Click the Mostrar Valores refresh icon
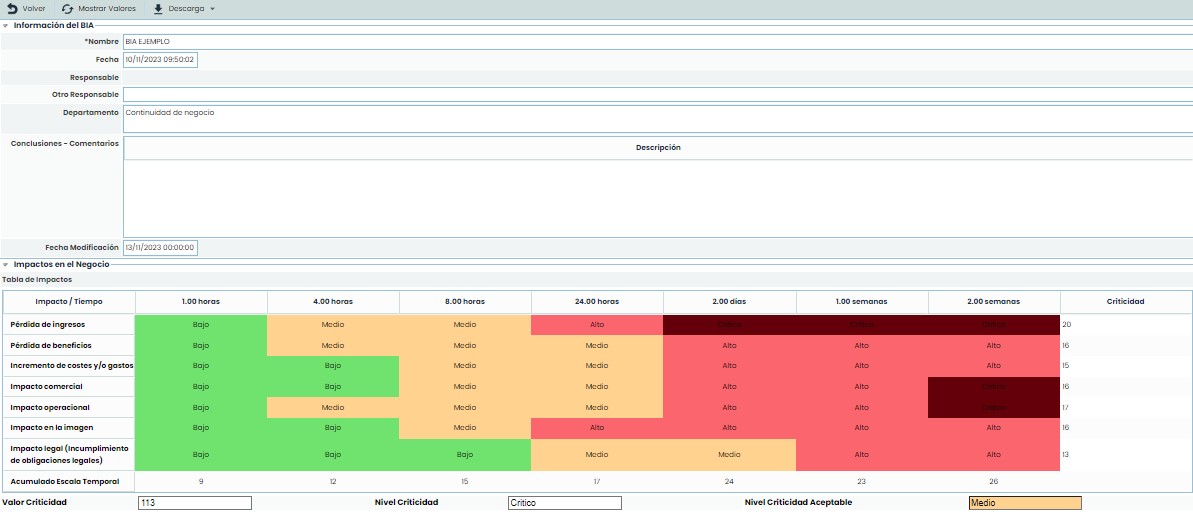The height and width of the screenshot is (514, 1193). [x=67, y=8]
